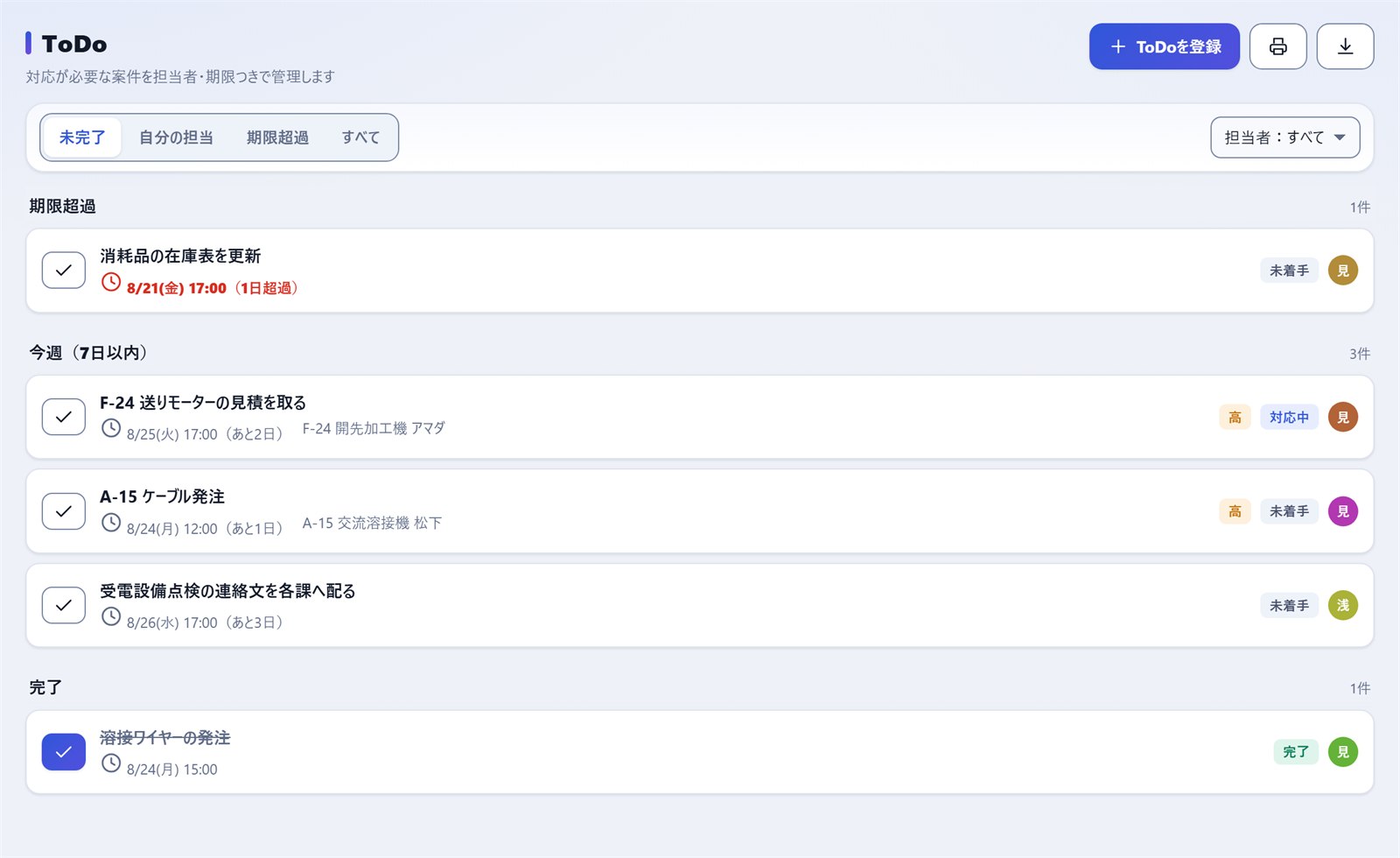The width and height of the screenshot is (1400, 858).
Task: Click the print icon button
Action: click(1277, 46)
